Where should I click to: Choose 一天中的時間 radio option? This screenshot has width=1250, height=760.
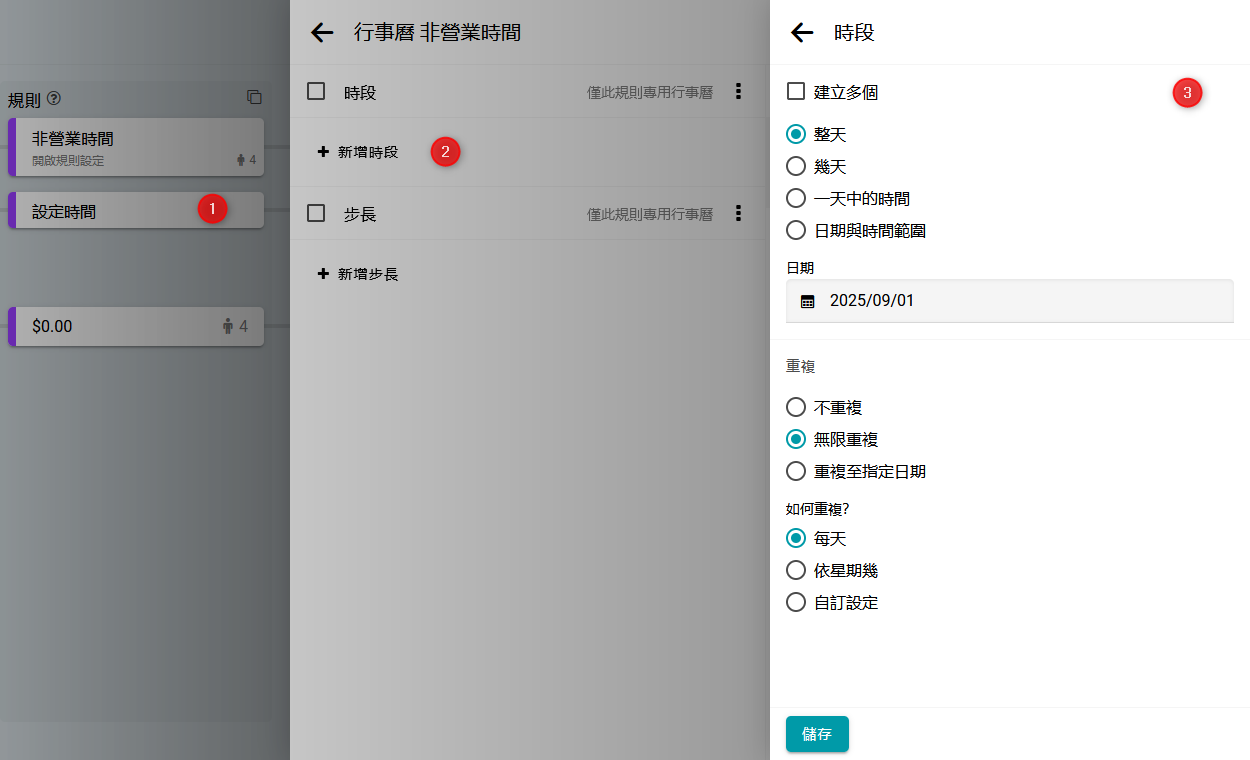[796, 198]
